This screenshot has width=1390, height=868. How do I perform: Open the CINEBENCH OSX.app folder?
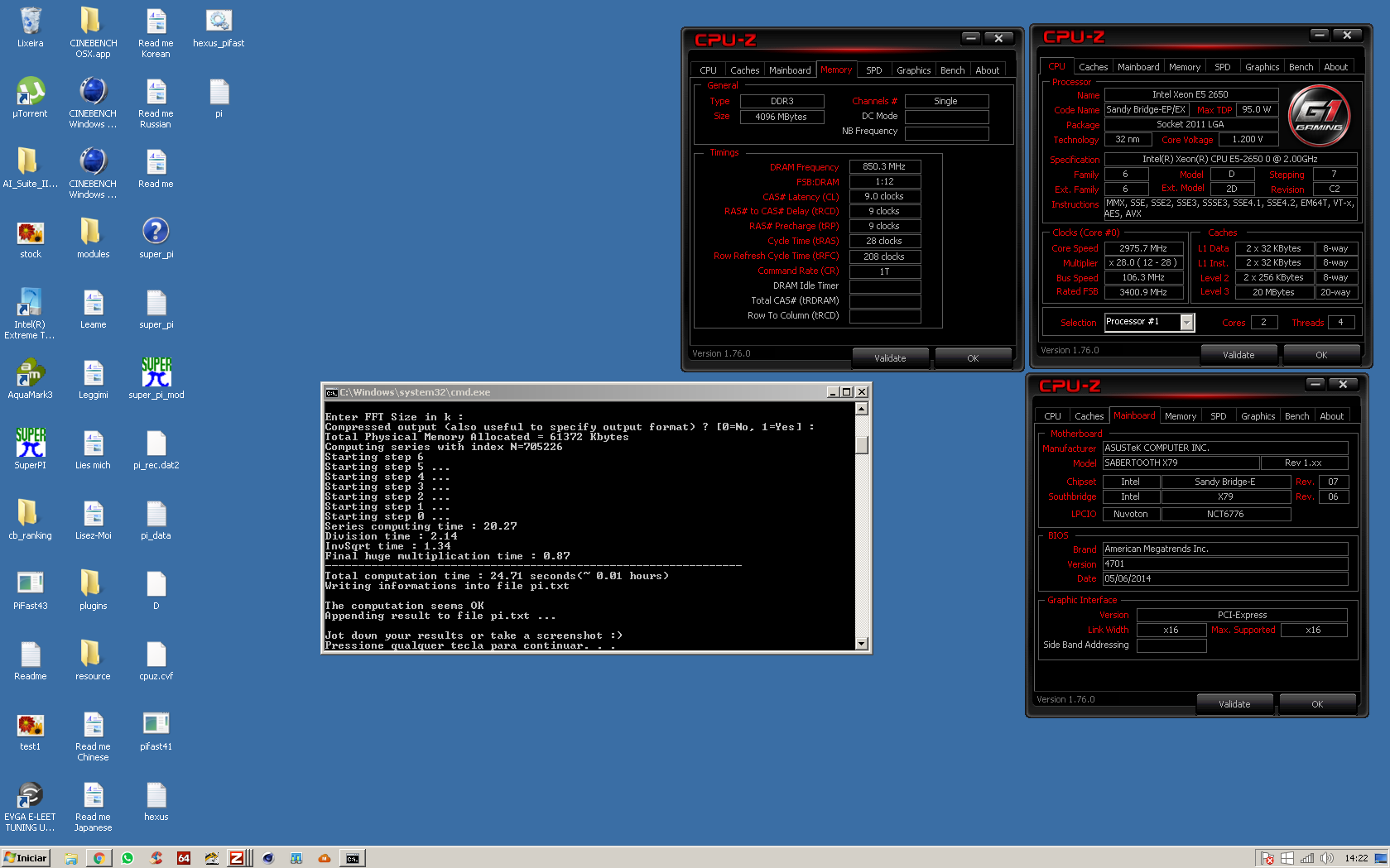(94, 32)
